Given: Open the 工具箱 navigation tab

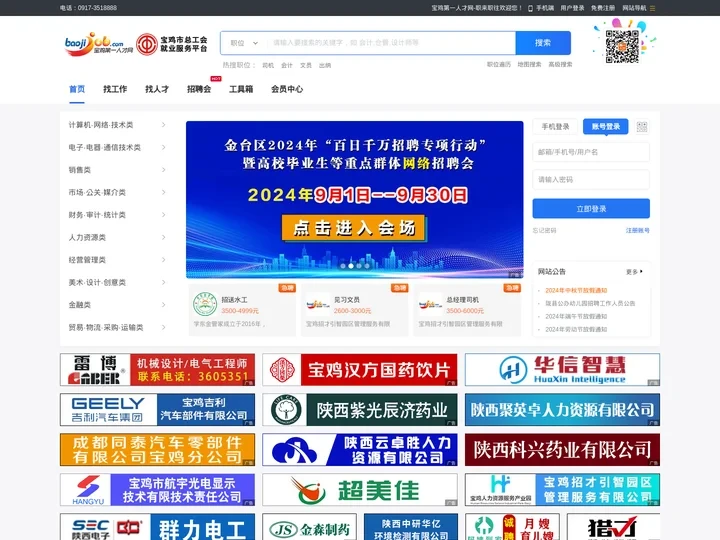Looking at the screenshot, I should point(241,89).
